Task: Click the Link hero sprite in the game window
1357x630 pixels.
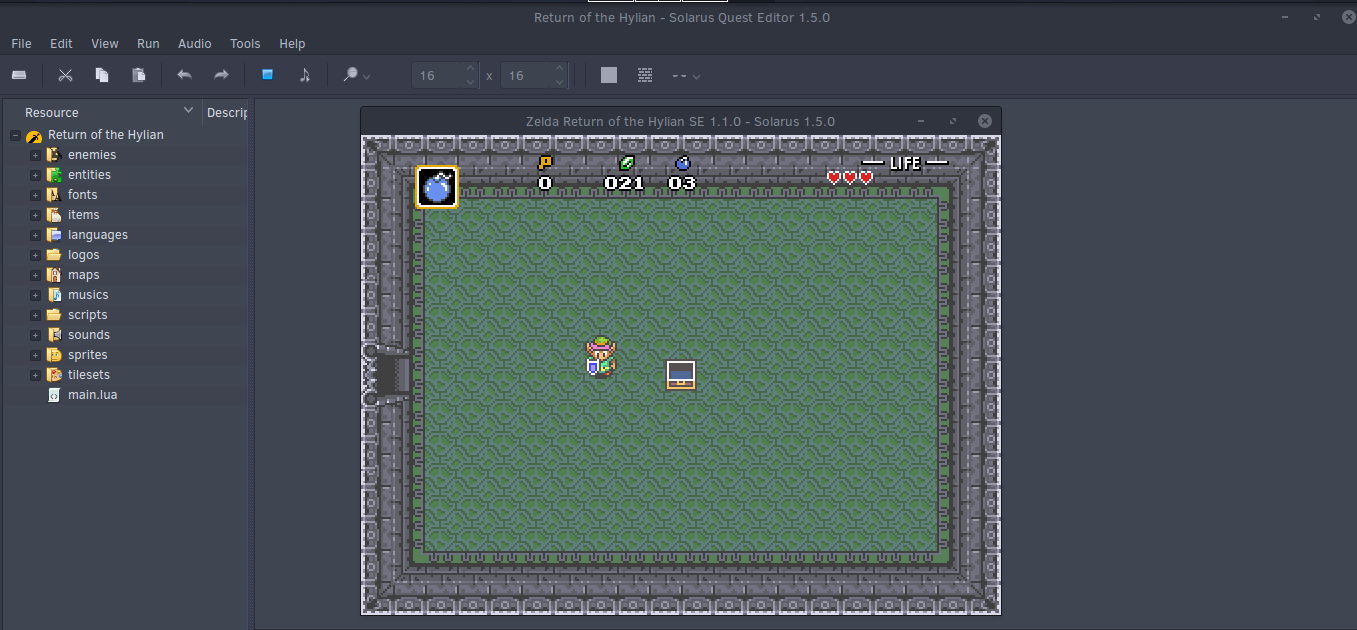Action: [x=601, y=357]
